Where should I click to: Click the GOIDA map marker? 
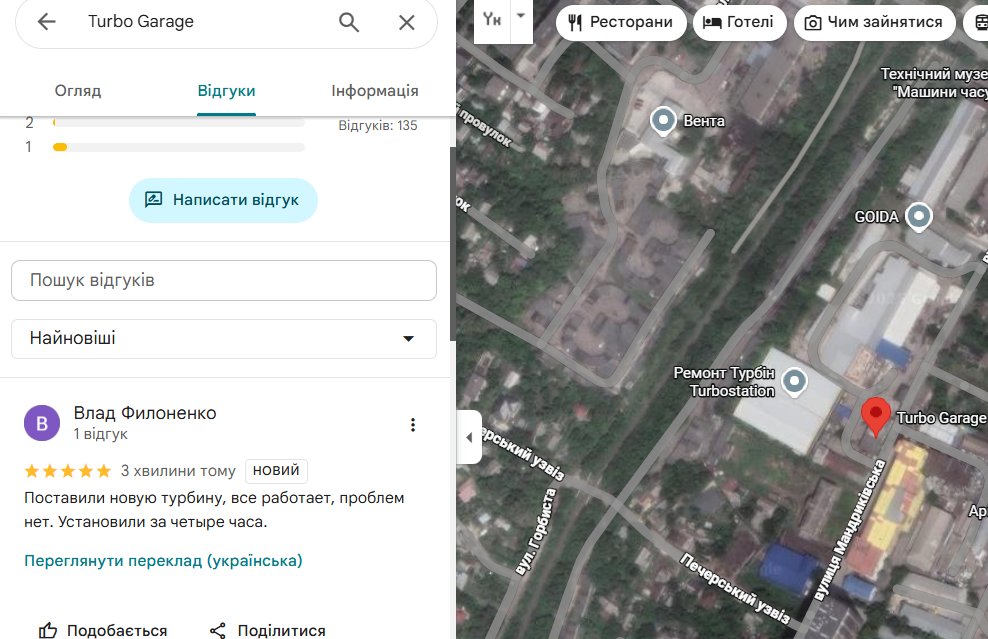pos(919,217)
